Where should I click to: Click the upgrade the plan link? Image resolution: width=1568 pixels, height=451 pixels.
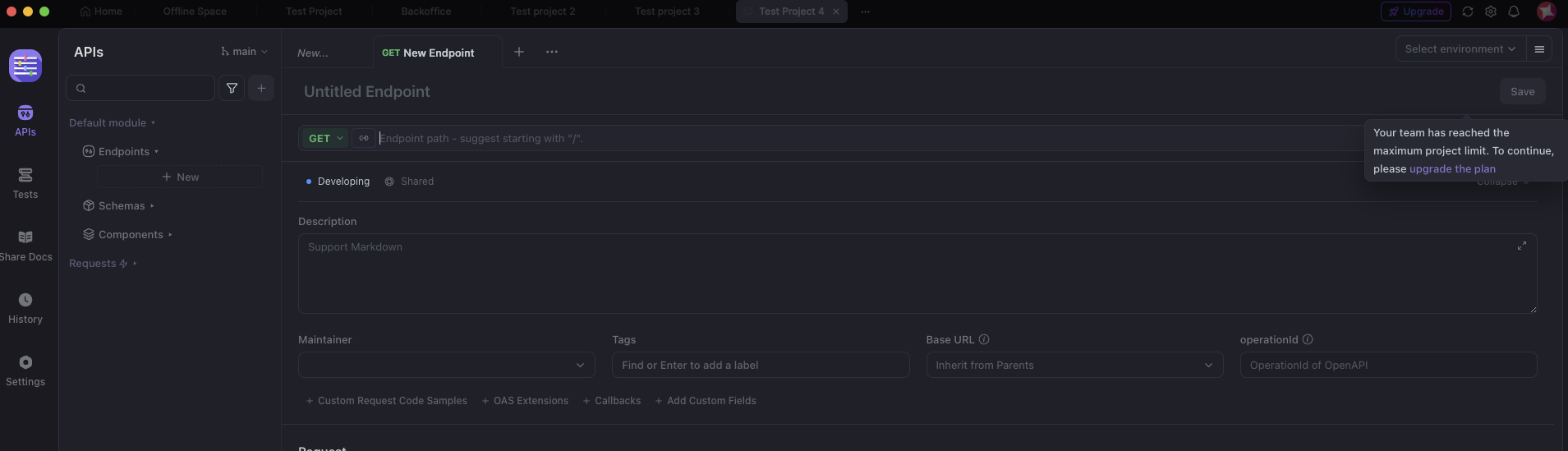(x=1452, y=169)
